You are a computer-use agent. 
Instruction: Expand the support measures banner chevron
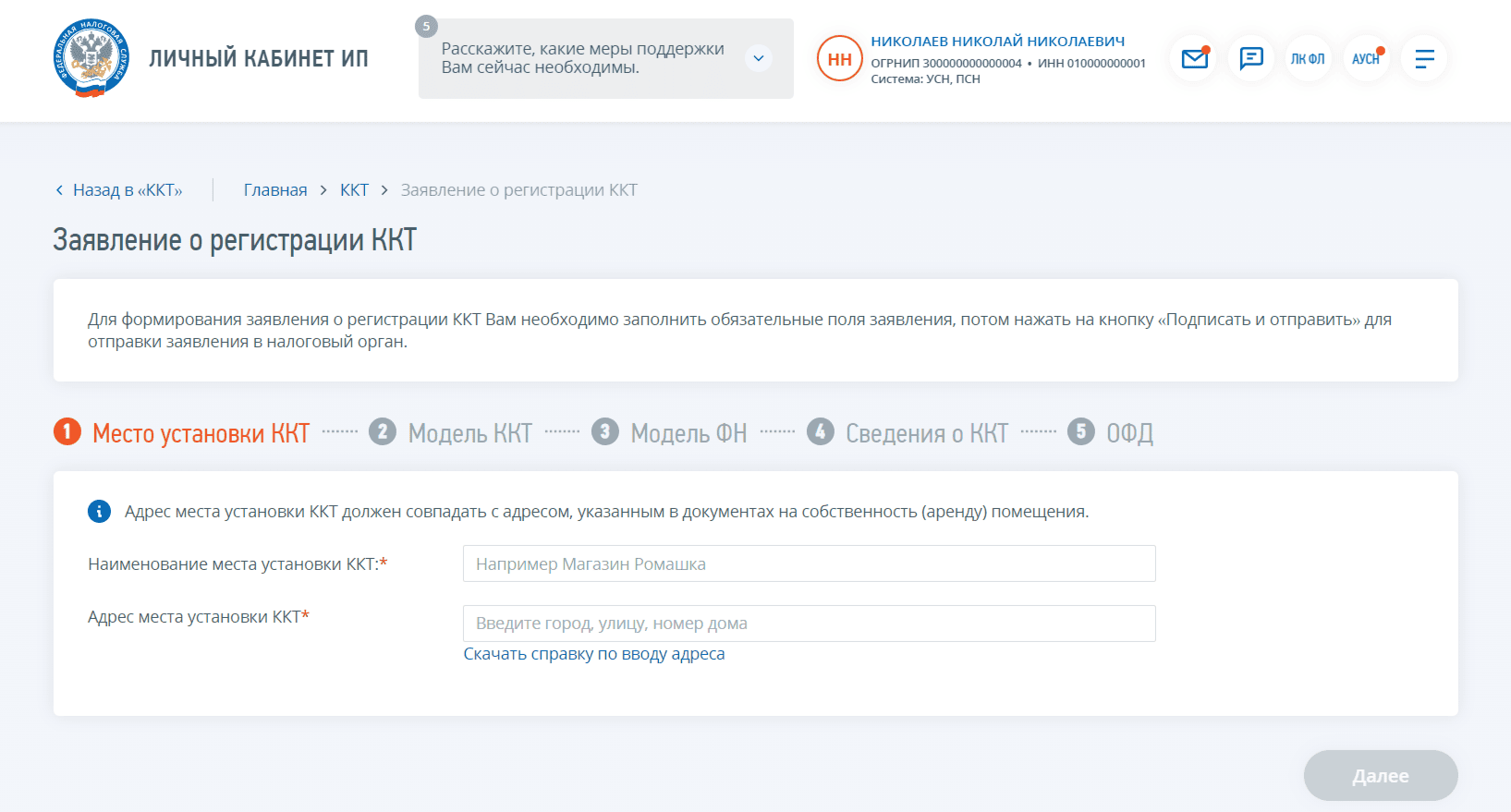click(758, 58)
